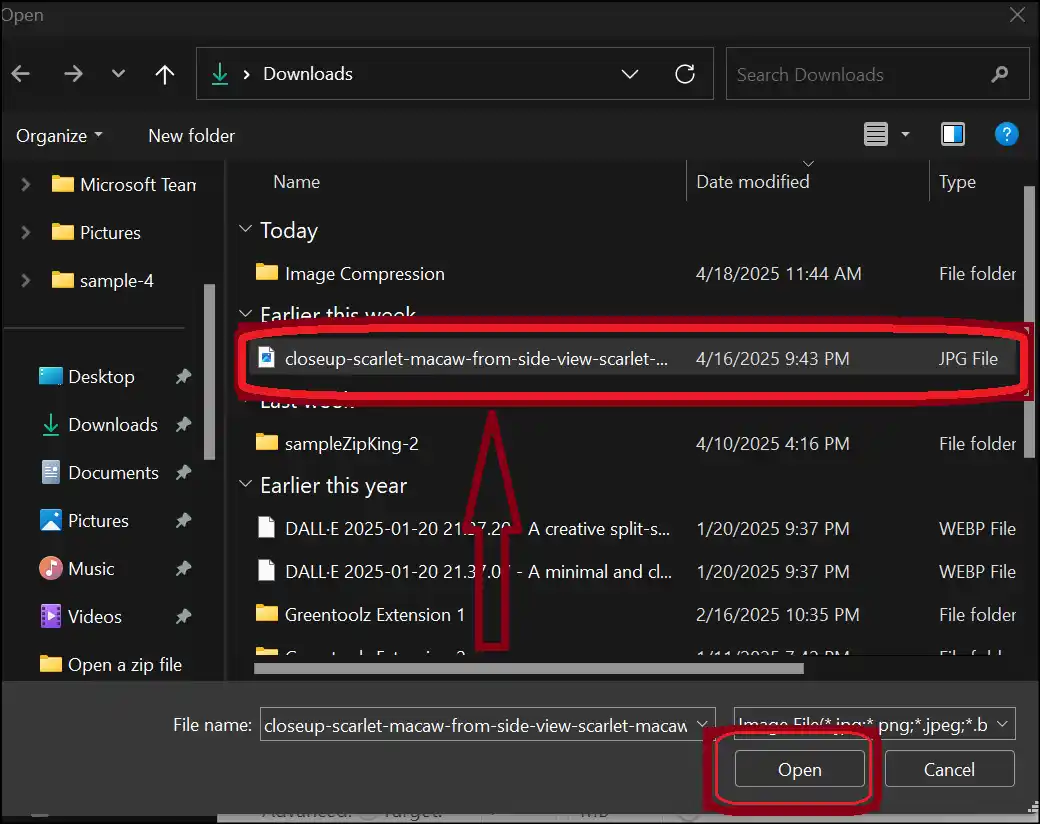The height and width of the screenshot is (824, 1040).
Task: Open Desktop quick access item
Action: pyautogui.click(x=87, y=377)
